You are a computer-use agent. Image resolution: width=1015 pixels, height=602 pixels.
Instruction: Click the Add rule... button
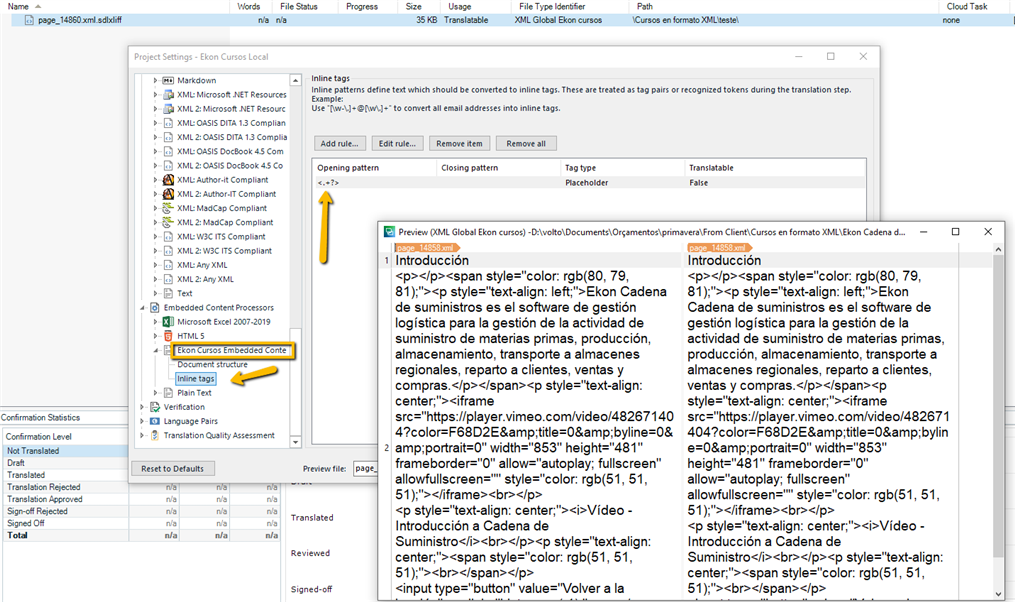pos(341,144)
